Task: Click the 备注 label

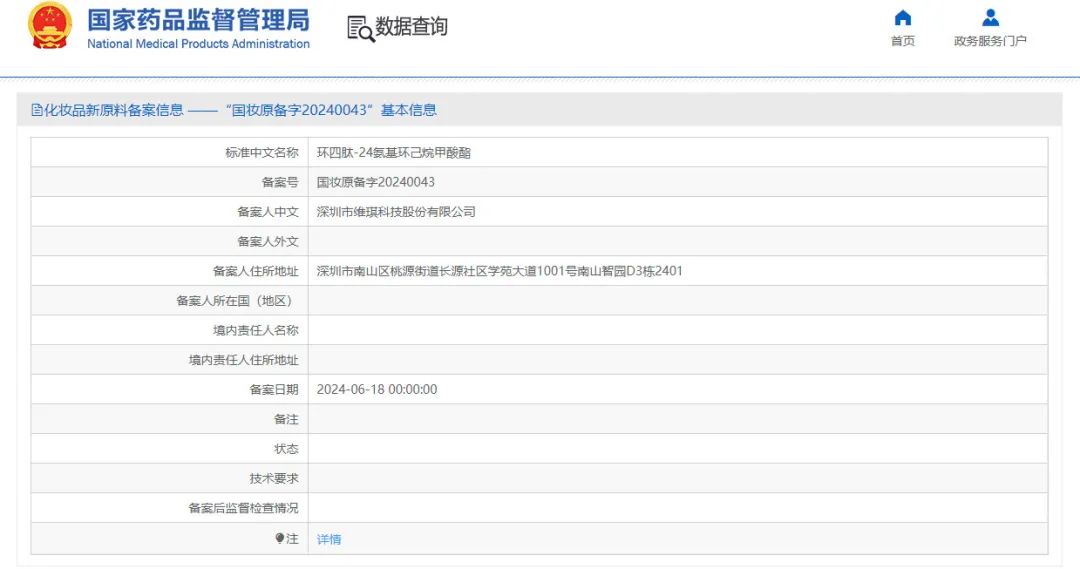Action: 287,420
